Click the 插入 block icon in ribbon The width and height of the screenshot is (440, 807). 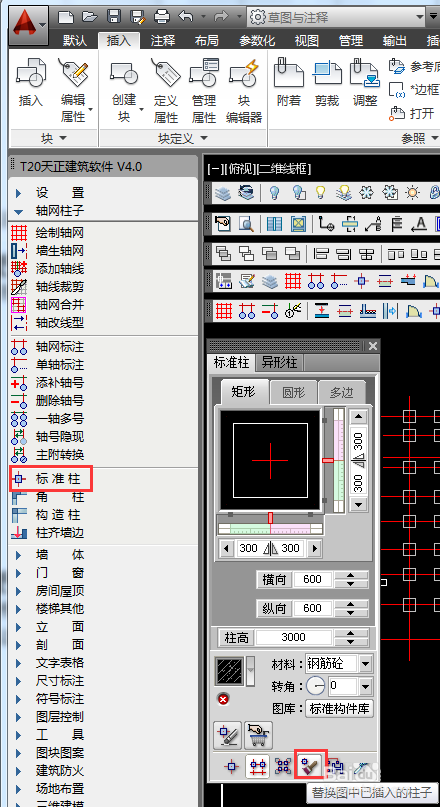pyautogui.click(x=31, y=72)
